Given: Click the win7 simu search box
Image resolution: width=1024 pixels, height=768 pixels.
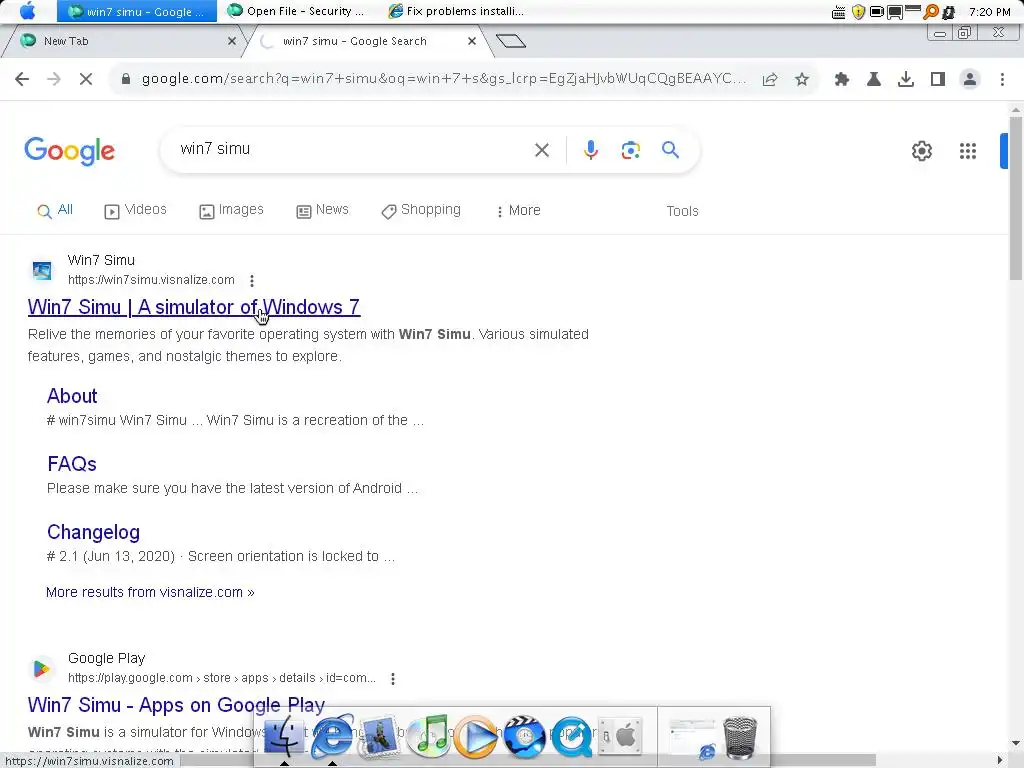Looking at the screenshot, I should tap(353, 149).
